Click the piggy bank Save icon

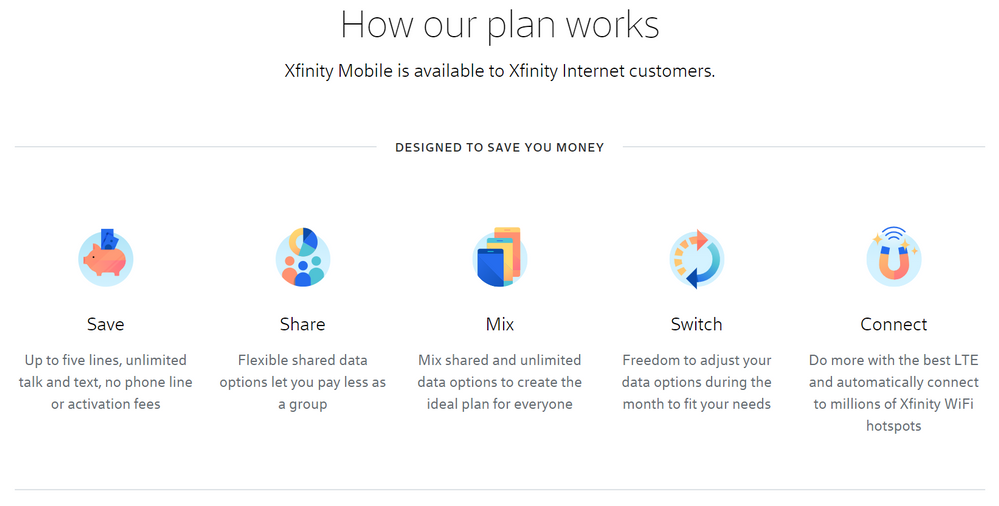pos(105,258)
